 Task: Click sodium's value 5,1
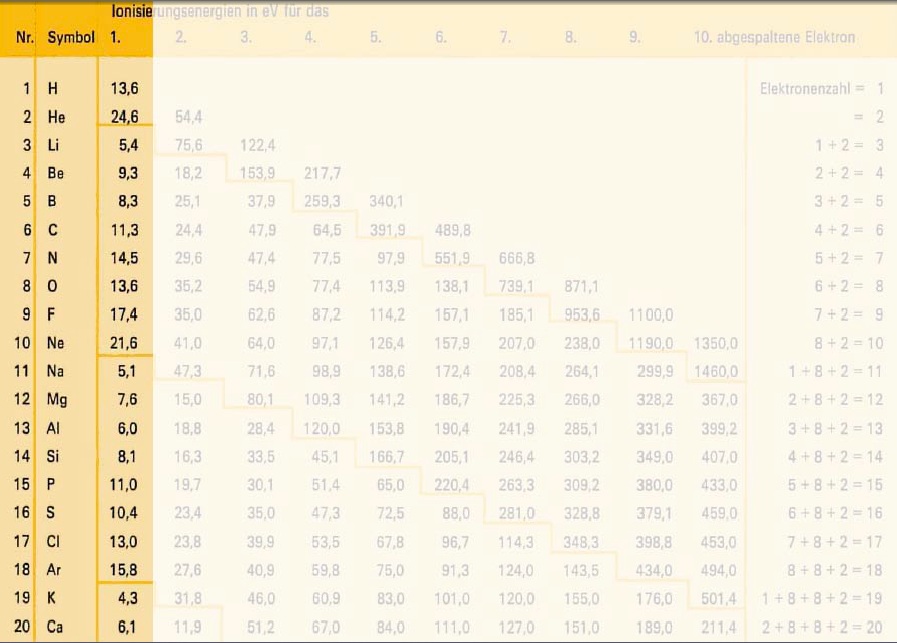pos(127,371)
